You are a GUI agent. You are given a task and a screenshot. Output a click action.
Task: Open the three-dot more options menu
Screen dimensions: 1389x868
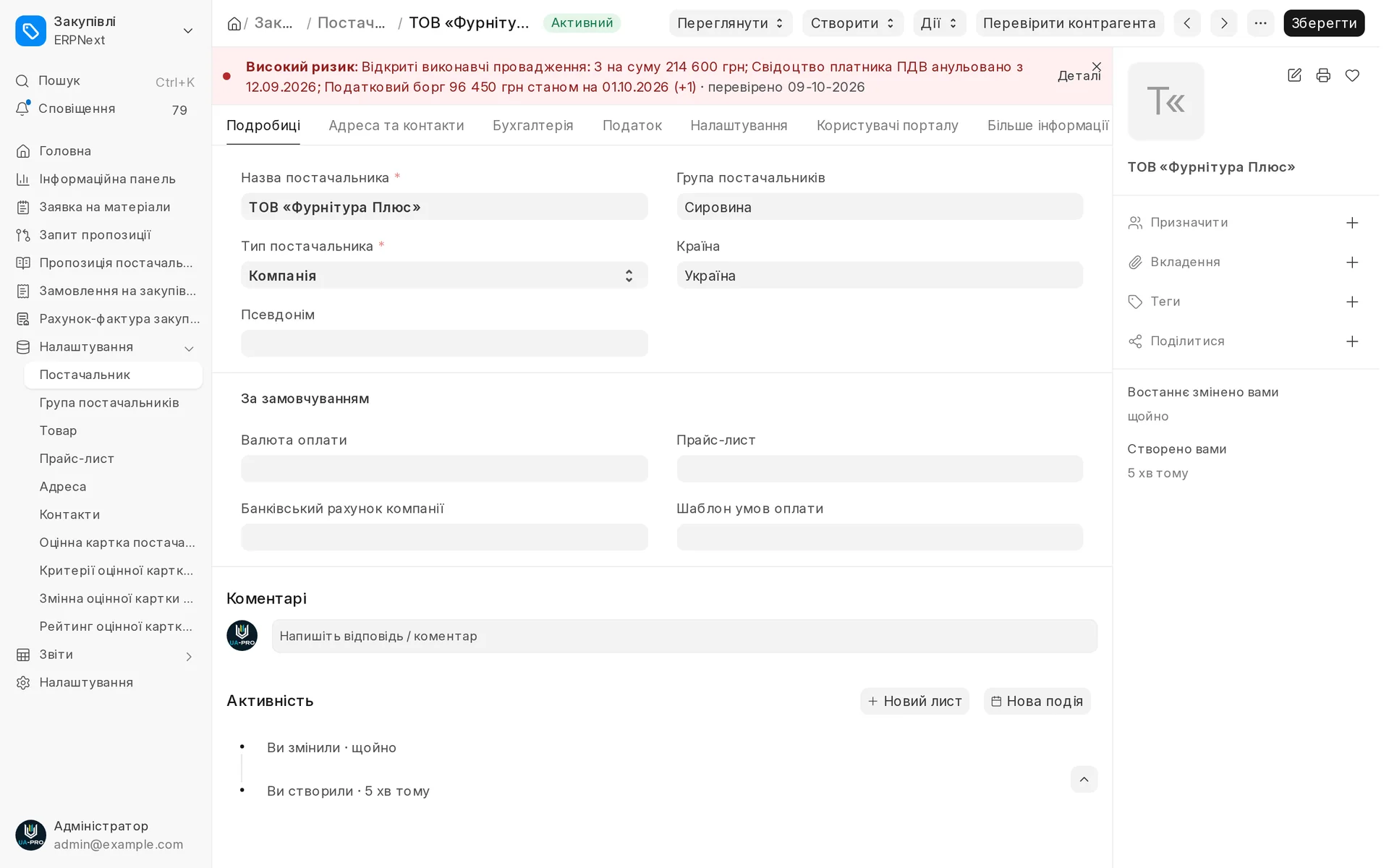coord(1261,23)
